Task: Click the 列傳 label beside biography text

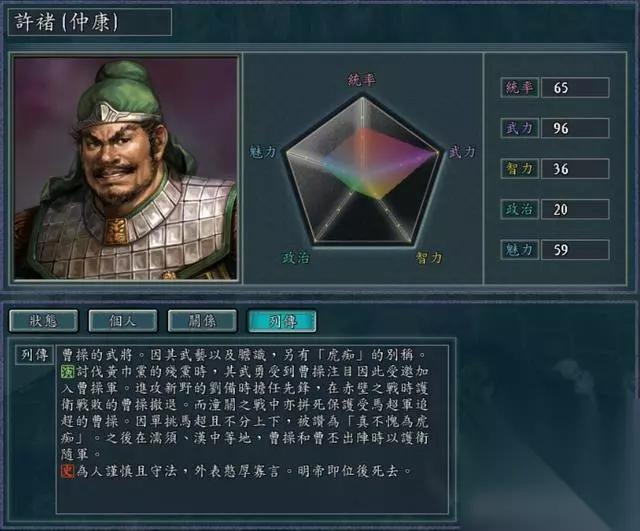Action: [x=34, y=355]
